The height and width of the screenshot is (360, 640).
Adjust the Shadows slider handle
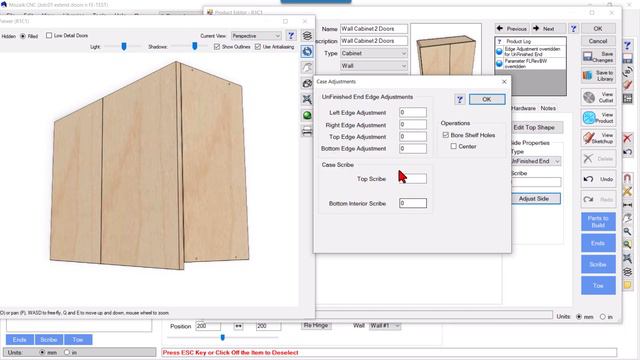(x=195, y=47)
